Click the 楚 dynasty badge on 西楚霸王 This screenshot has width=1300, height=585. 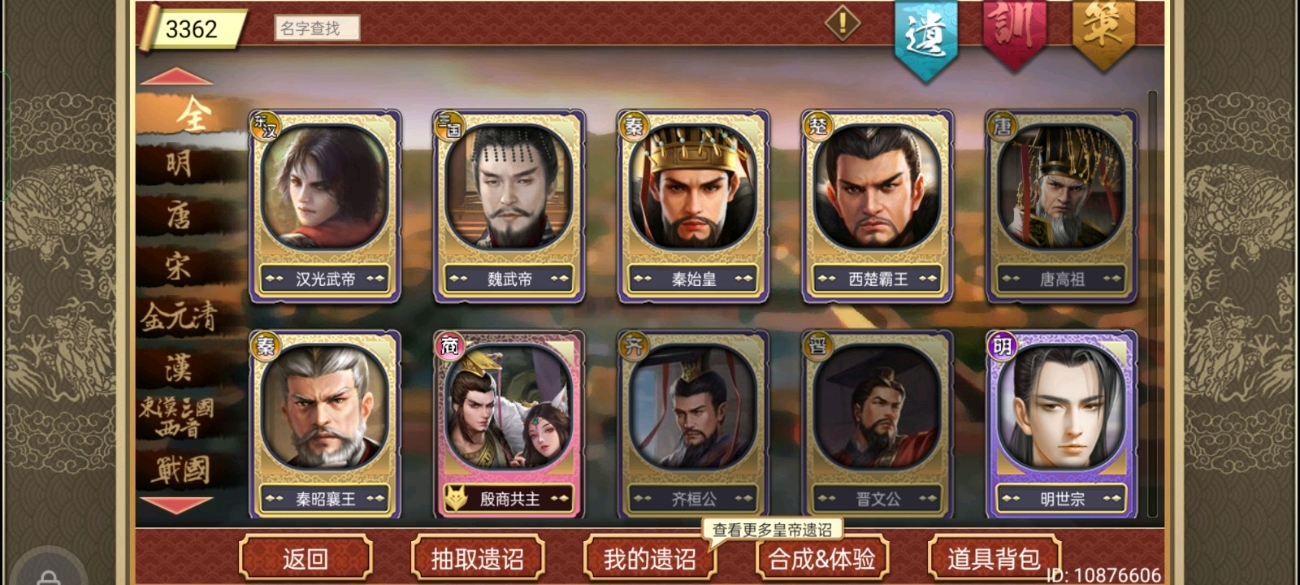[818, 125]
